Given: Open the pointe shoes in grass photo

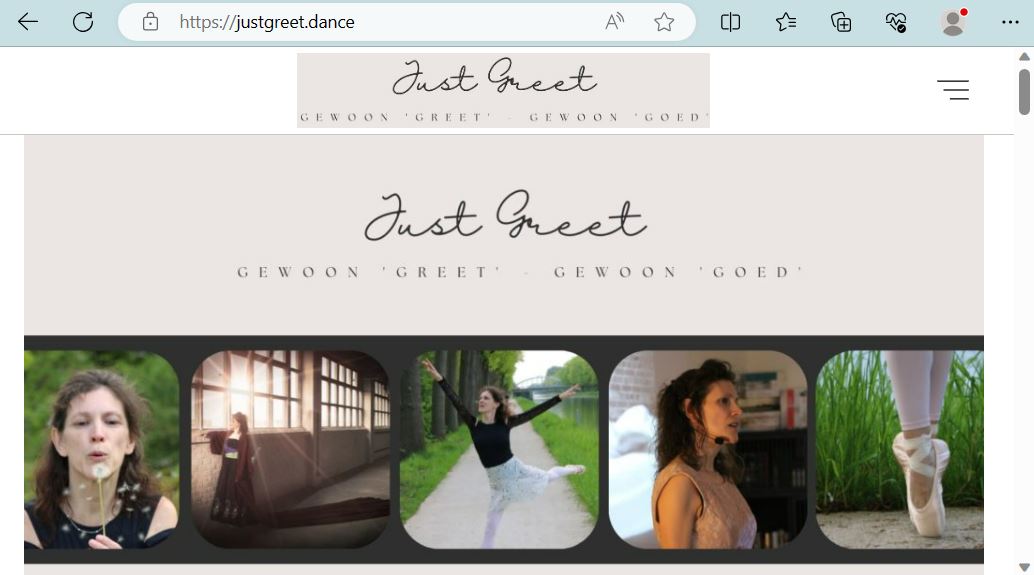Looking at the screenshot, I should tap(900, 449).
